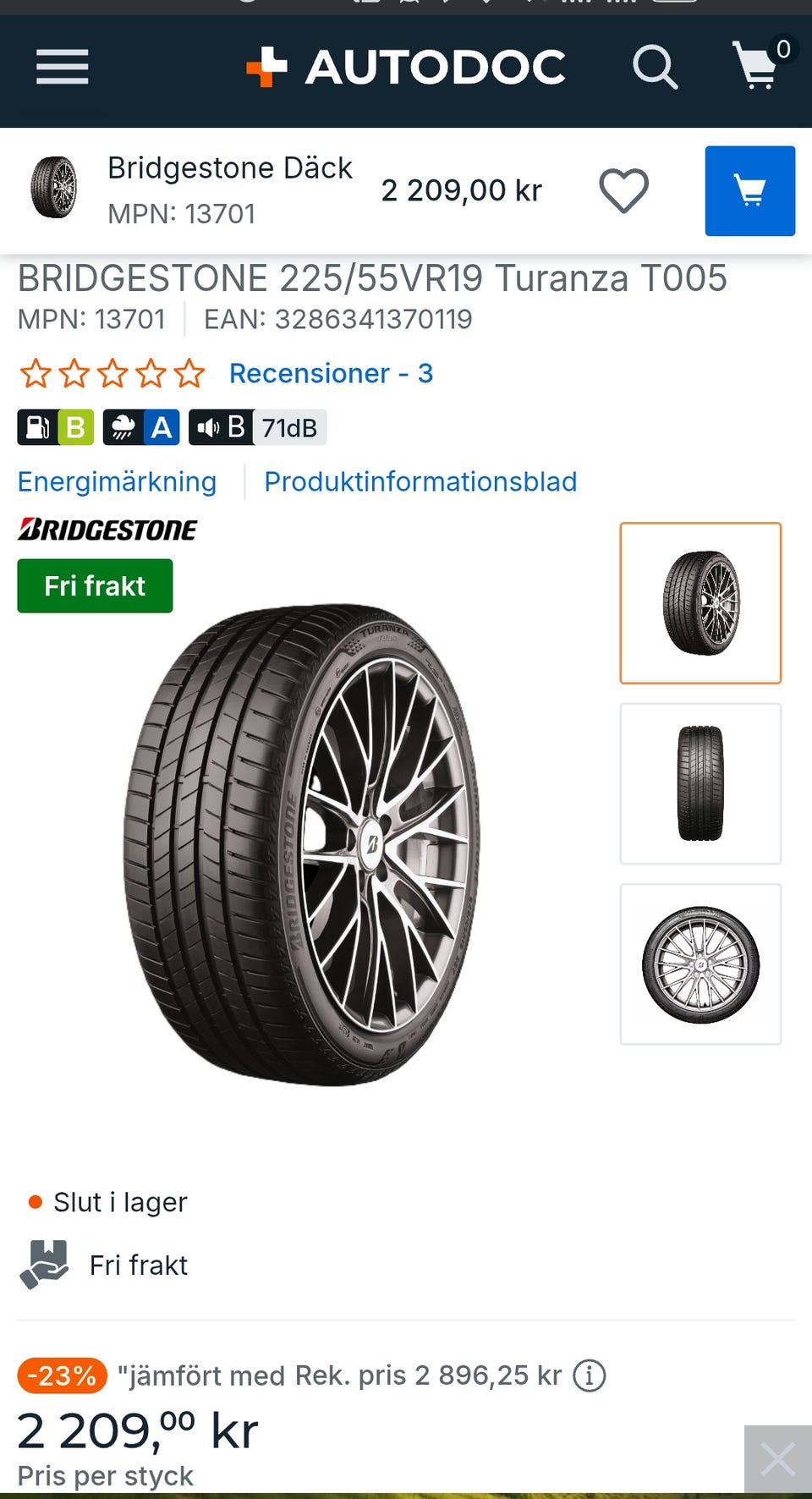Tap the noise level 71dB label
Image resolution: width=812 pixels, height=1499 pixels.
point(257,427)
